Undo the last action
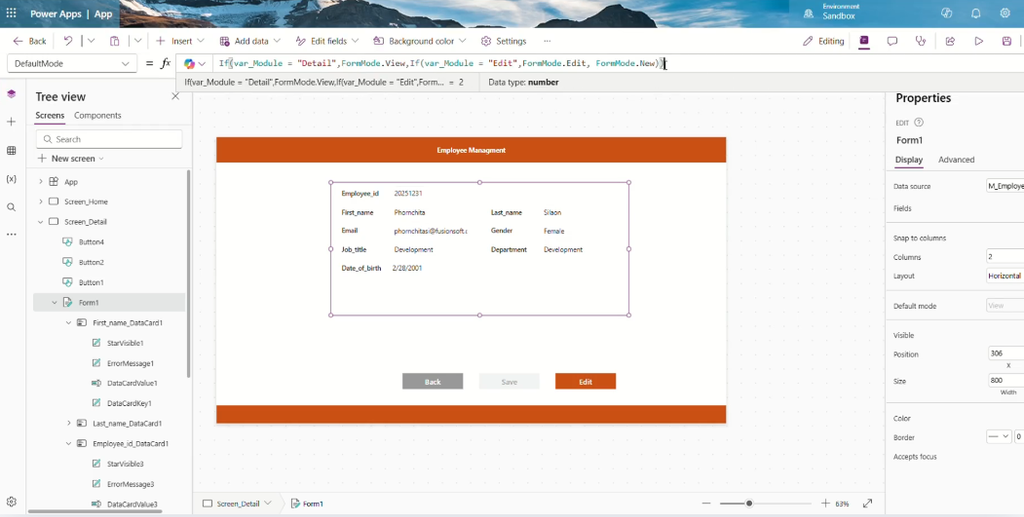Screen dimensions: 1024x517 (68, 40)
